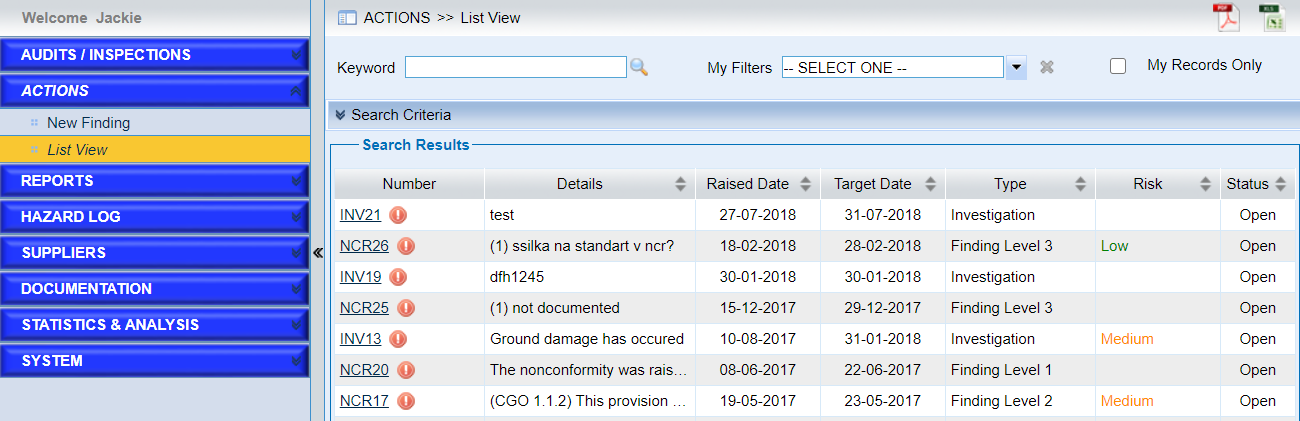Export the list to Excel

pos(1272,17)
